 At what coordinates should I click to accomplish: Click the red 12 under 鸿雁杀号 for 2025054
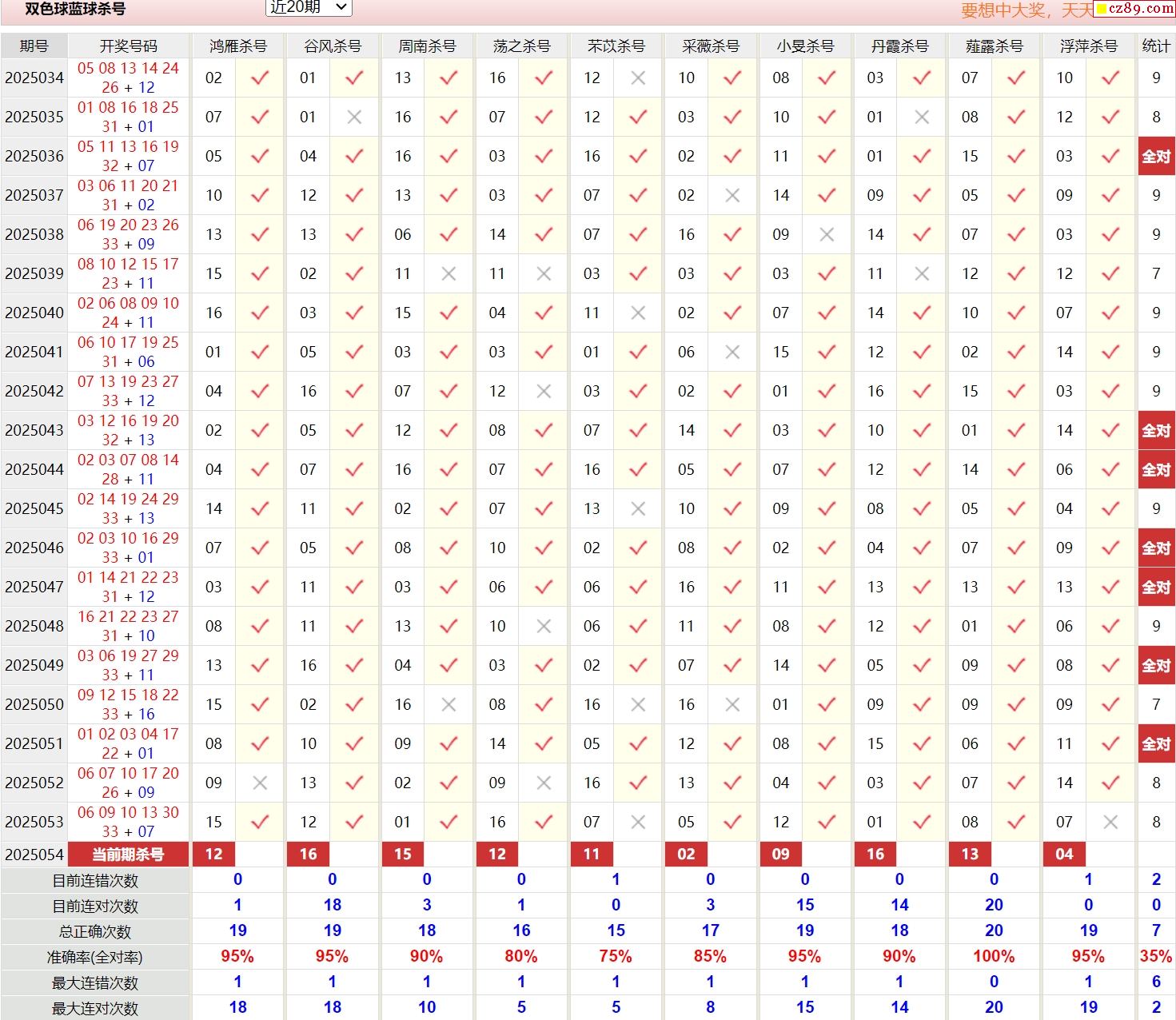213,855
